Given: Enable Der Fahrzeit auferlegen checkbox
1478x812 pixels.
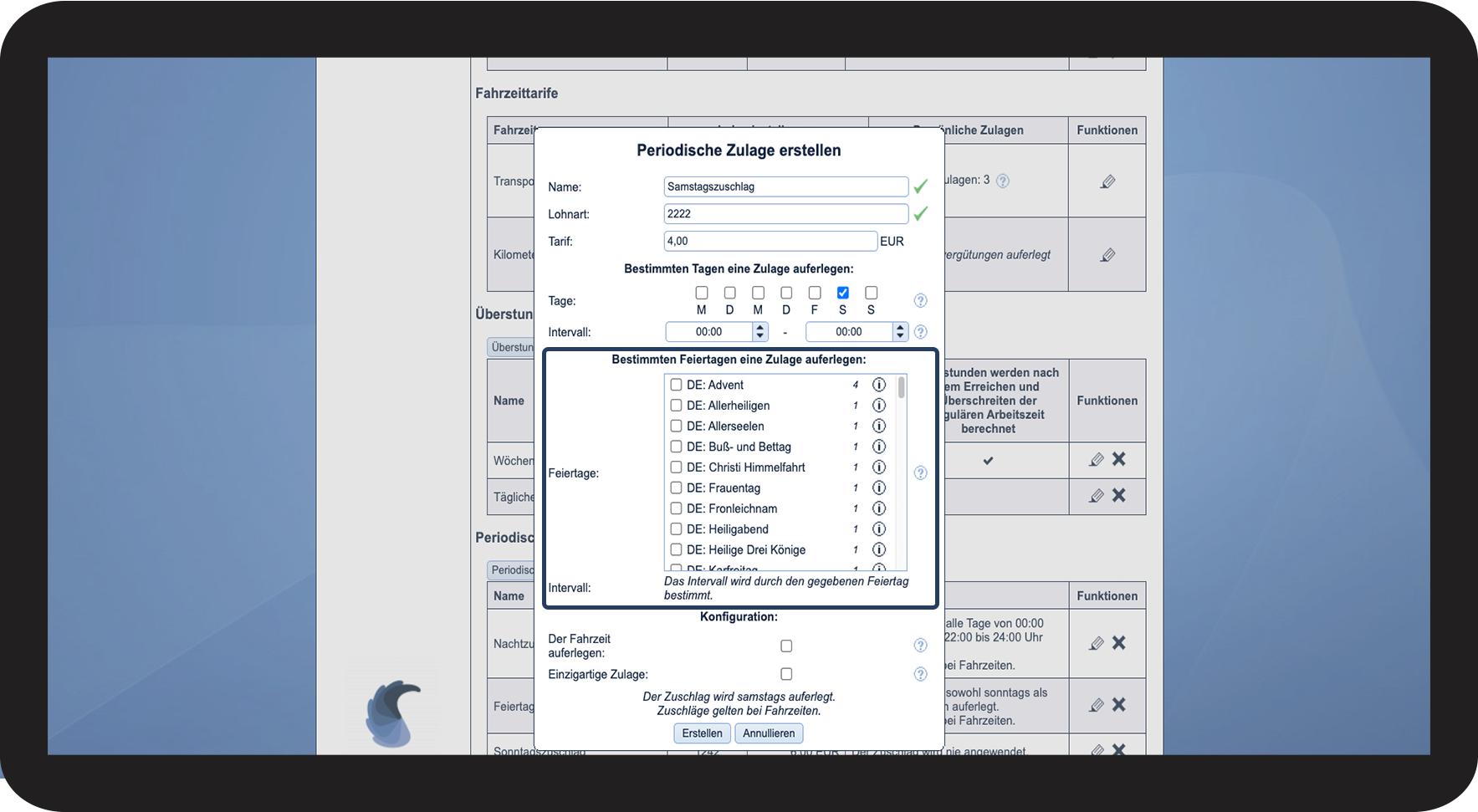Looking at the screenshot, I should point(786,646).
